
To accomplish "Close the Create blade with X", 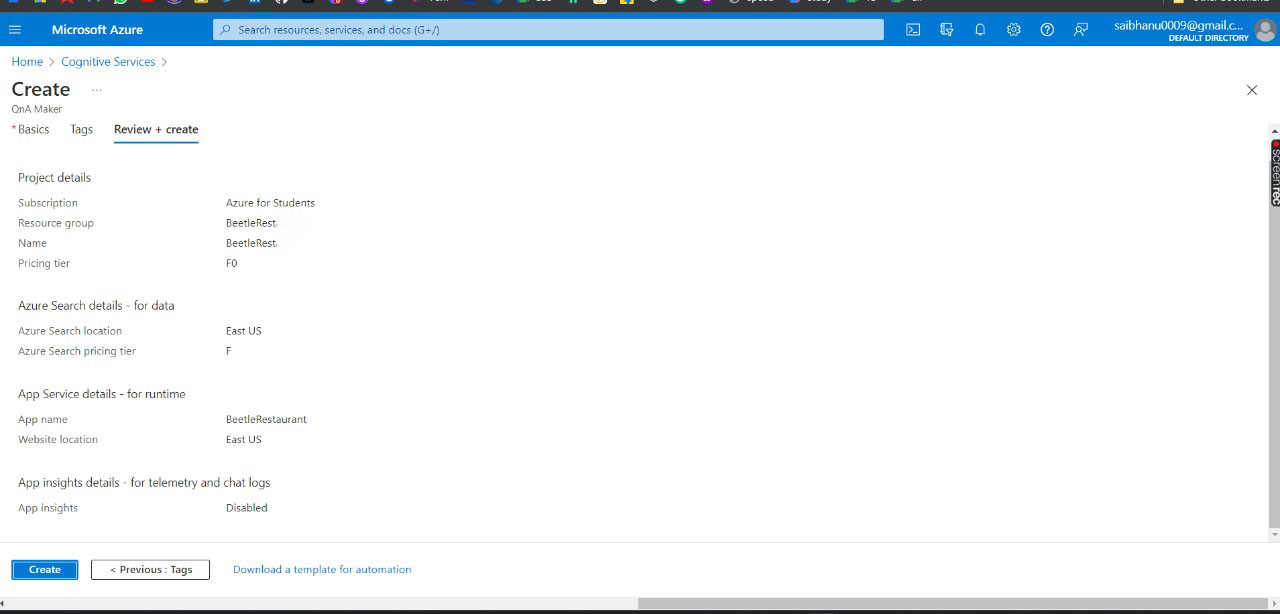I will [x=1252, y=90].
